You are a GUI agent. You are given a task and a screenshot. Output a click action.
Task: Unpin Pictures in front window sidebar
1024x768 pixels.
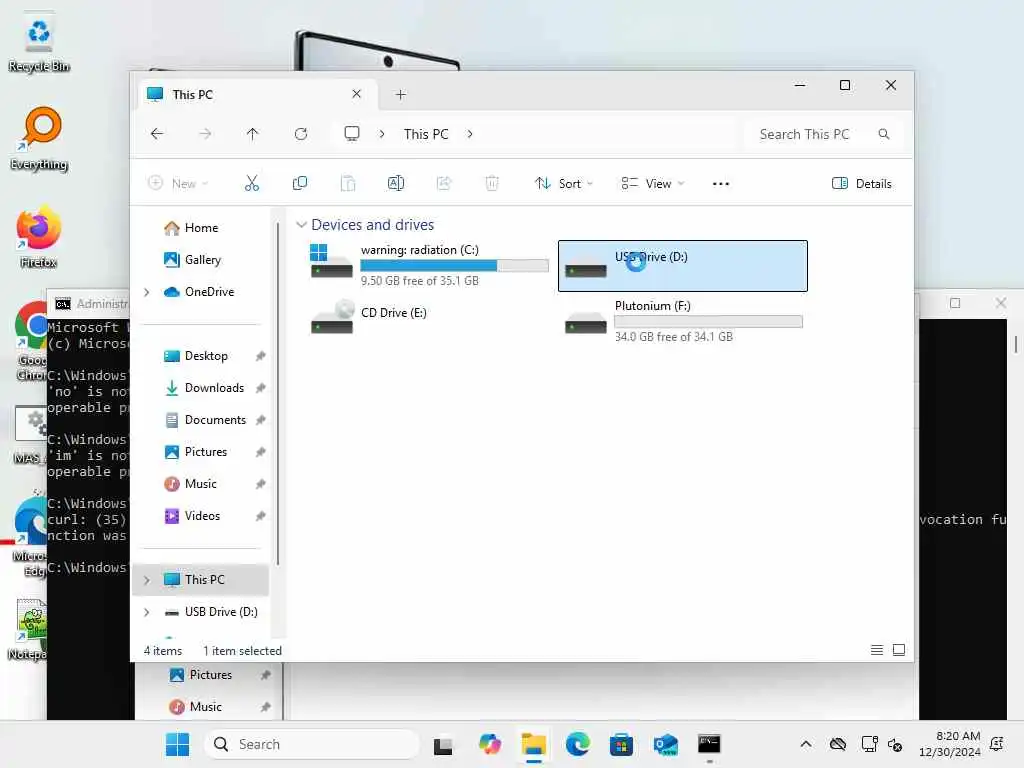[261, 452]
